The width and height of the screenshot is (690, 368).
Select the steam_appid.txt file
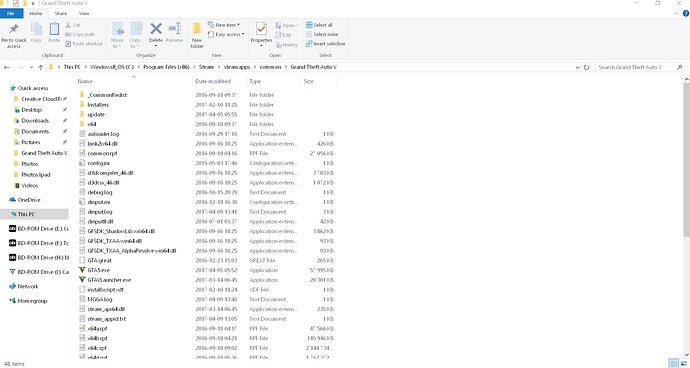[107, 319]
